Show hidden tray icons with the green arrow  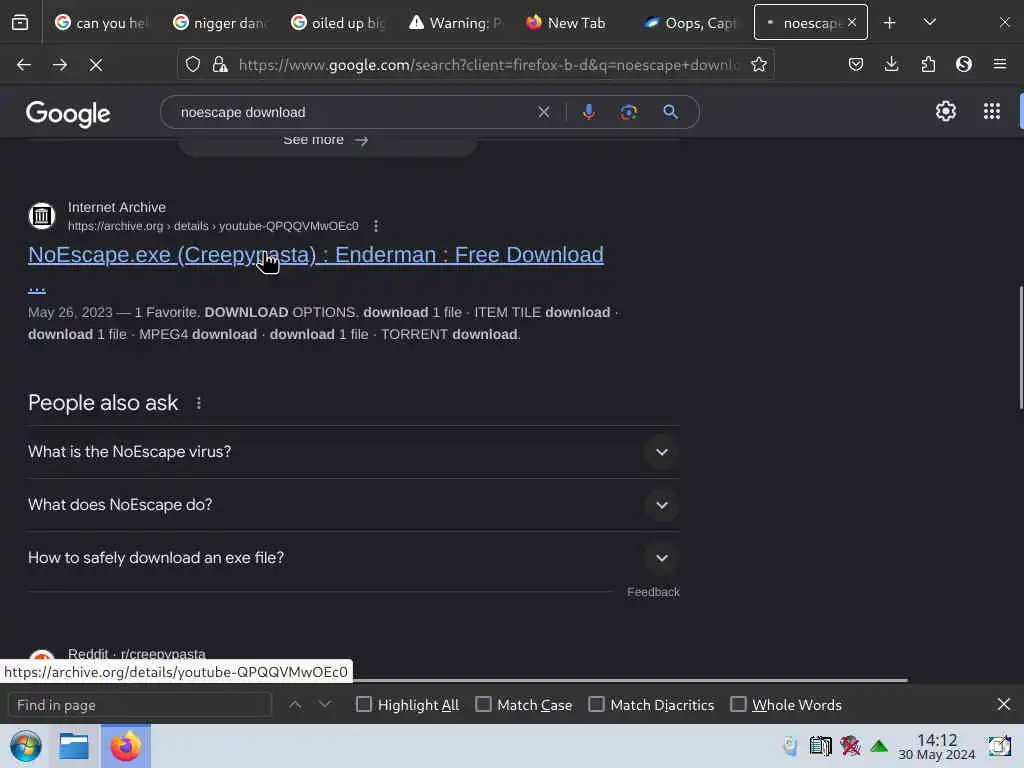pyautogui.click(x=879, y=746)
